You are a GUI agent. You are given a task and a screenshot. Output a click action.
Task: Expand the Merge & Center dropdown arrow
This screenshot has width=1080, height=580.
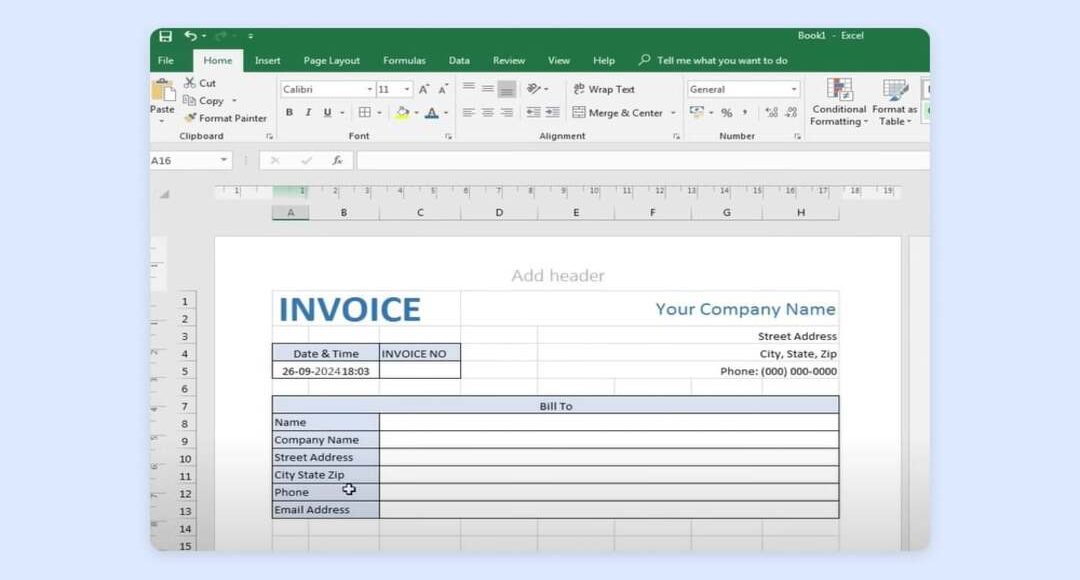pyautogui.click(x=673, y=113)
